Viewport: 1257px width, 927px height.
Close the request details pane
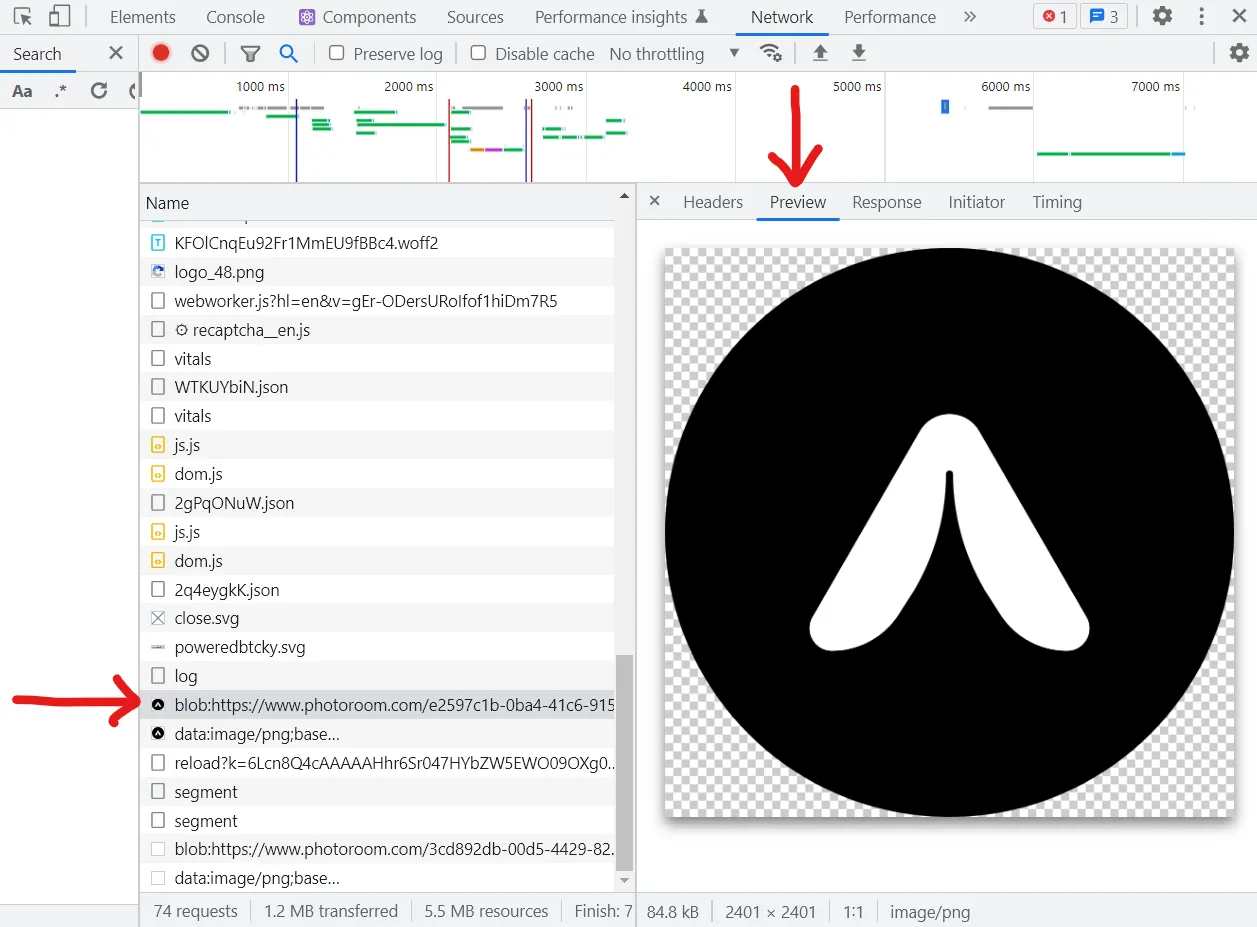pos(655,201)
